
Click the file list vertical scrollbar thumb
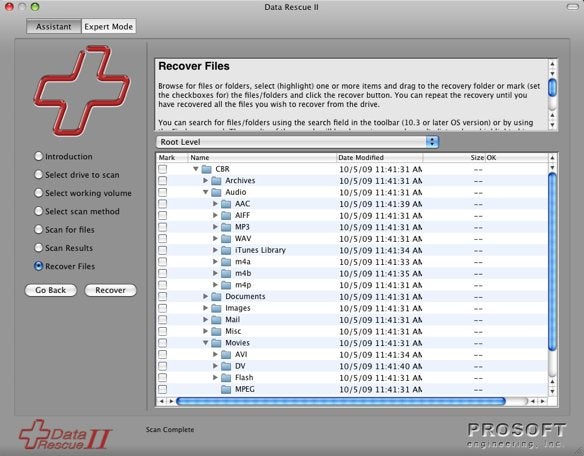552,261
